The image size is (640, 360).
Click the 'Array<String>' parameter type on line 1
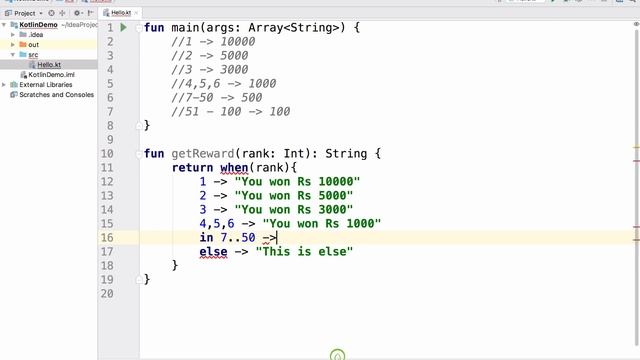click(294, 28)
